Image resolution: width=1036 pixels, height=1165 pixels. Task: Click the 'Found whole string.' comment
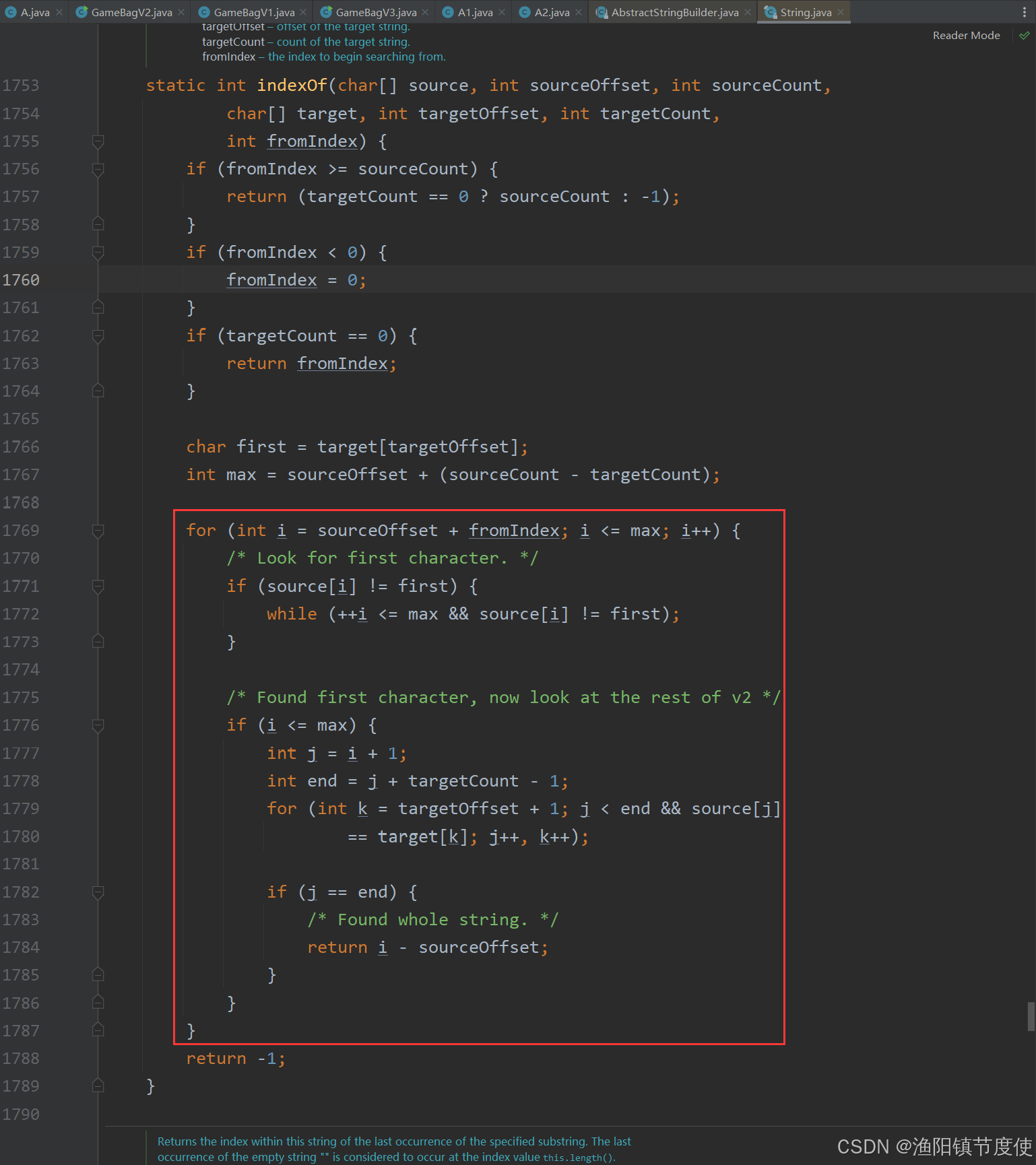[x=433, y=920]
